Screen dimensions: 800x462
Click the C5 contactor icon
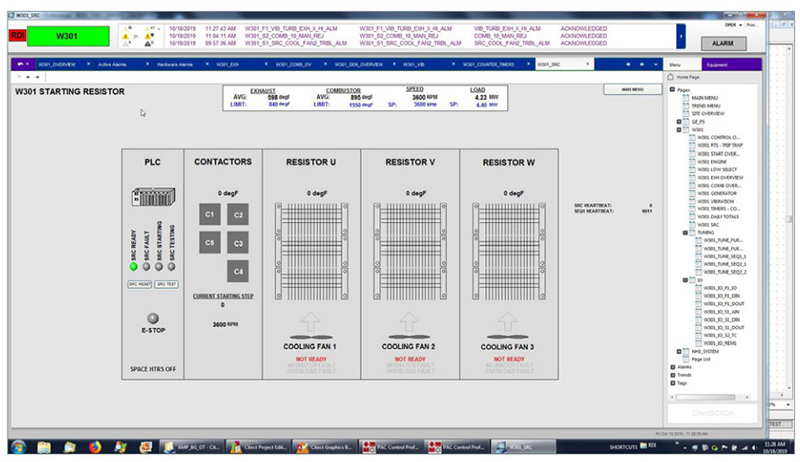click(x=210, y=243)
